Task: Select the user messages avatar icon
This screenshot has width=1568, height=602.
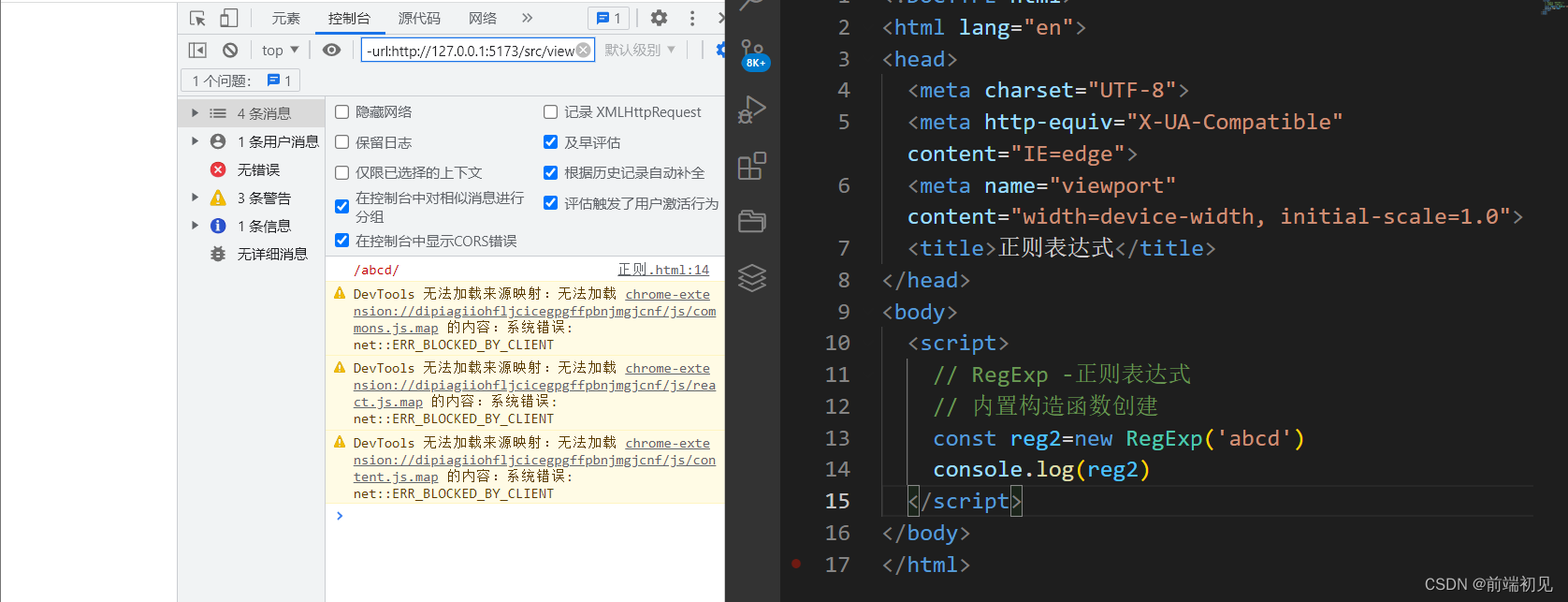Action: point(218,141)
